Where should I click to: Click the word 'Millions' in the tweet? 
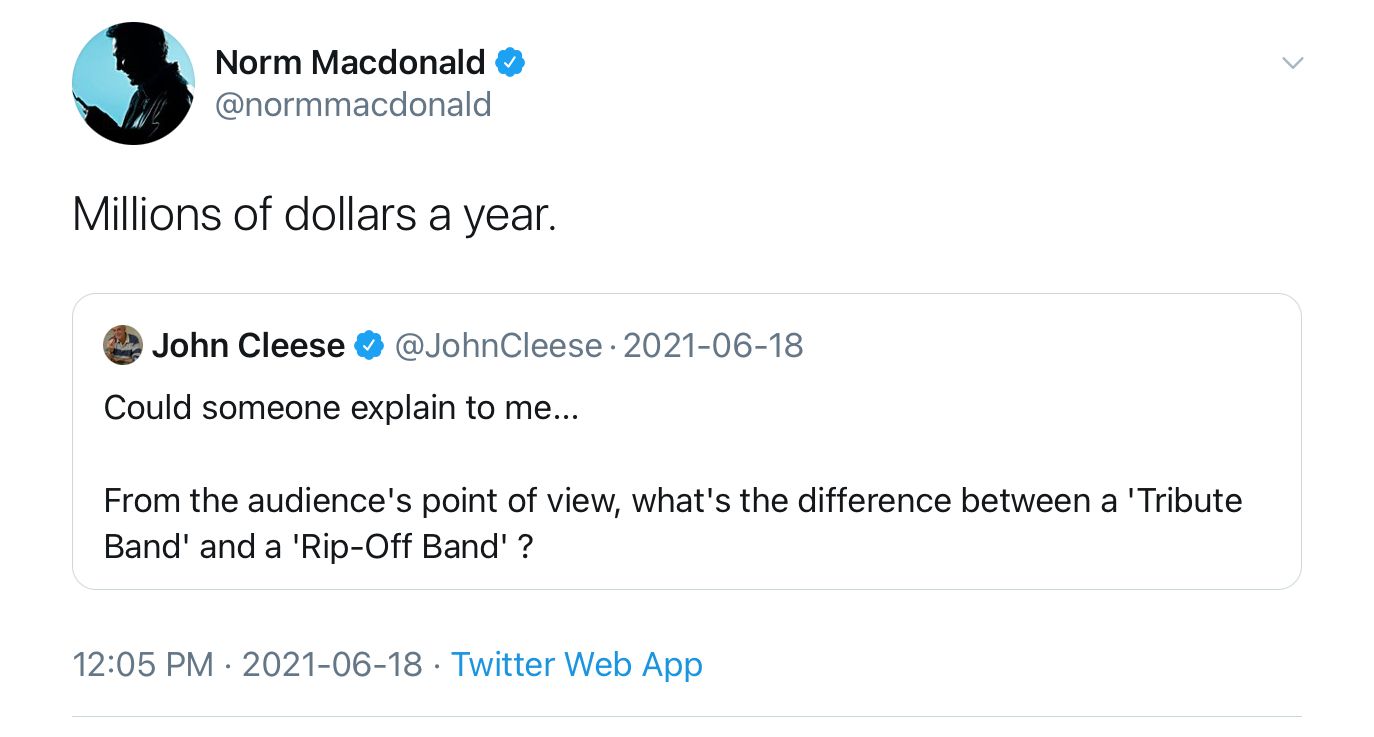tap(145, 213)
